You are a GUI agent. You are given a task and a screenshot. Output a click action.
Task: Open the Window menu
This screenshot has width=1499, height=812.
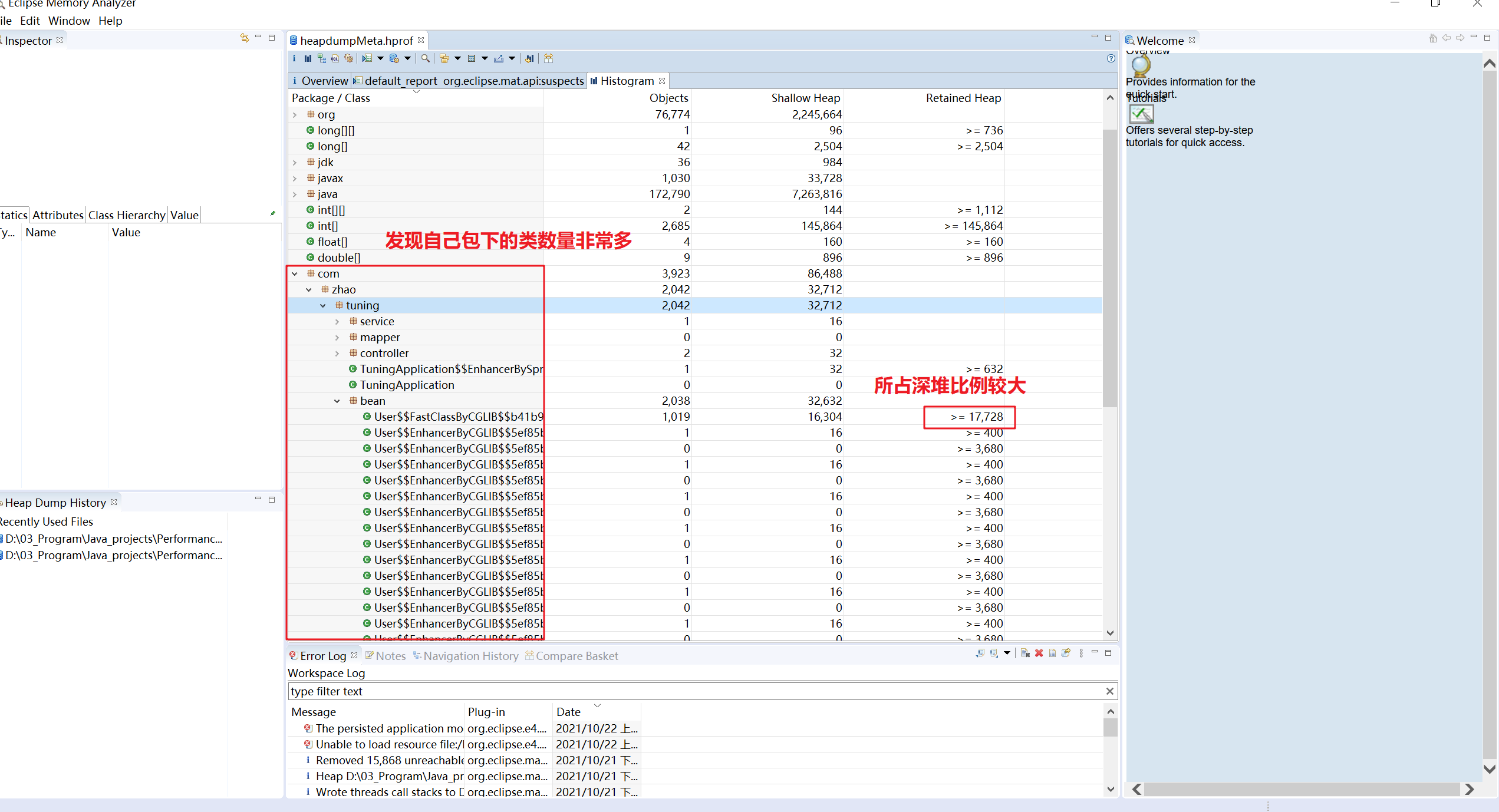[69, 21]
